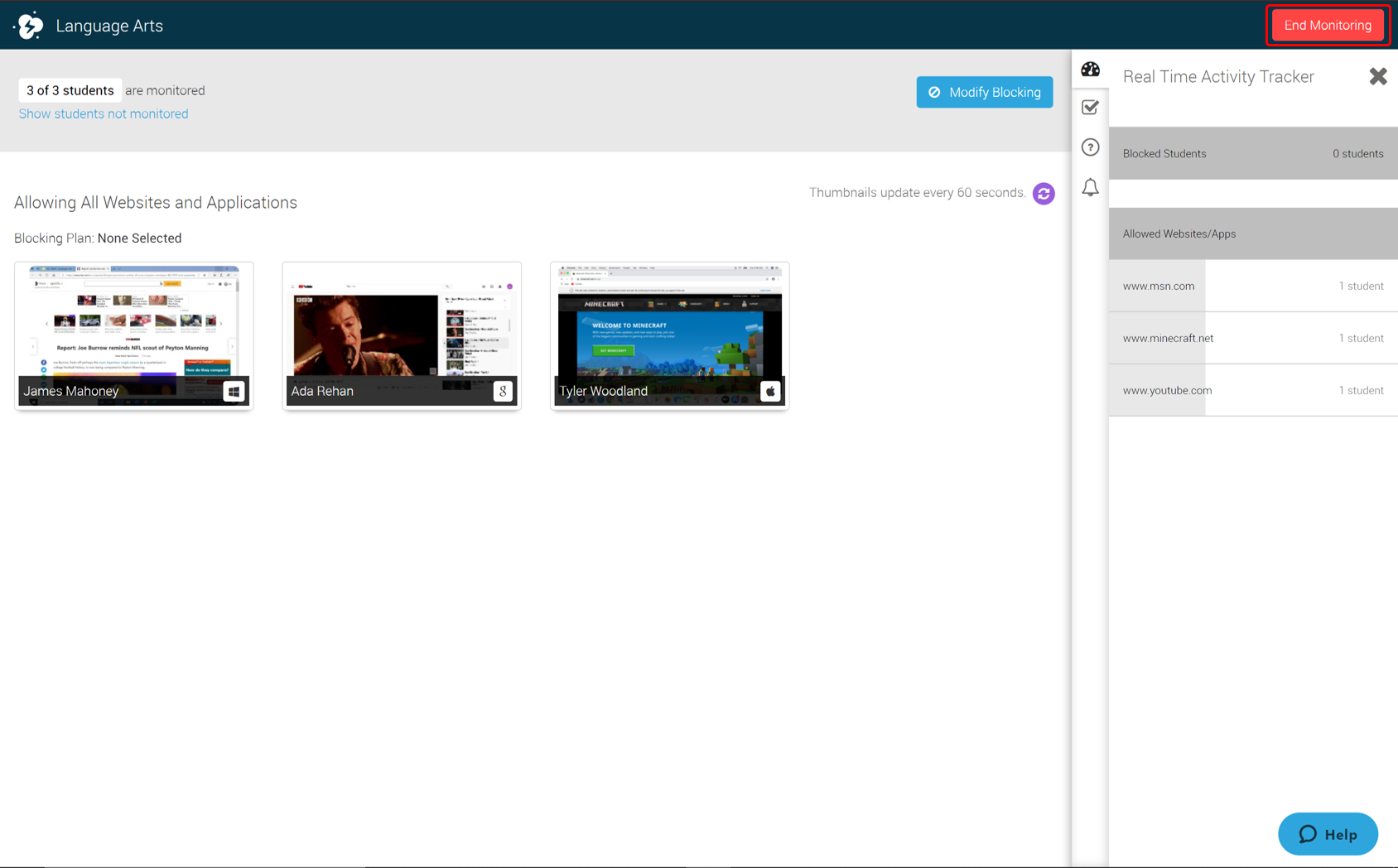
Task: Click the 0 students count
Action: (x=1358, y=153)
